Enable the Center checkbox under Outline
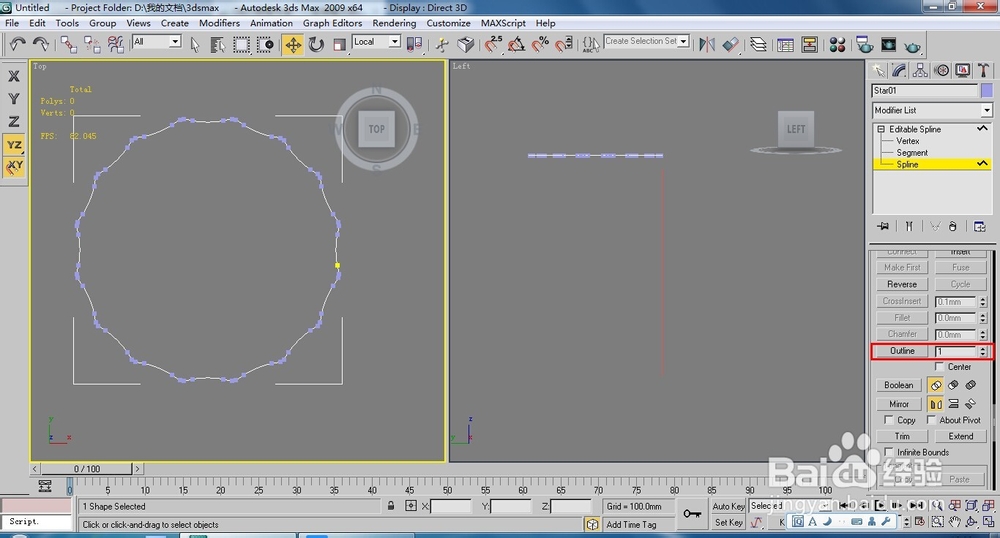1000x538 pixels. (939, 367)
